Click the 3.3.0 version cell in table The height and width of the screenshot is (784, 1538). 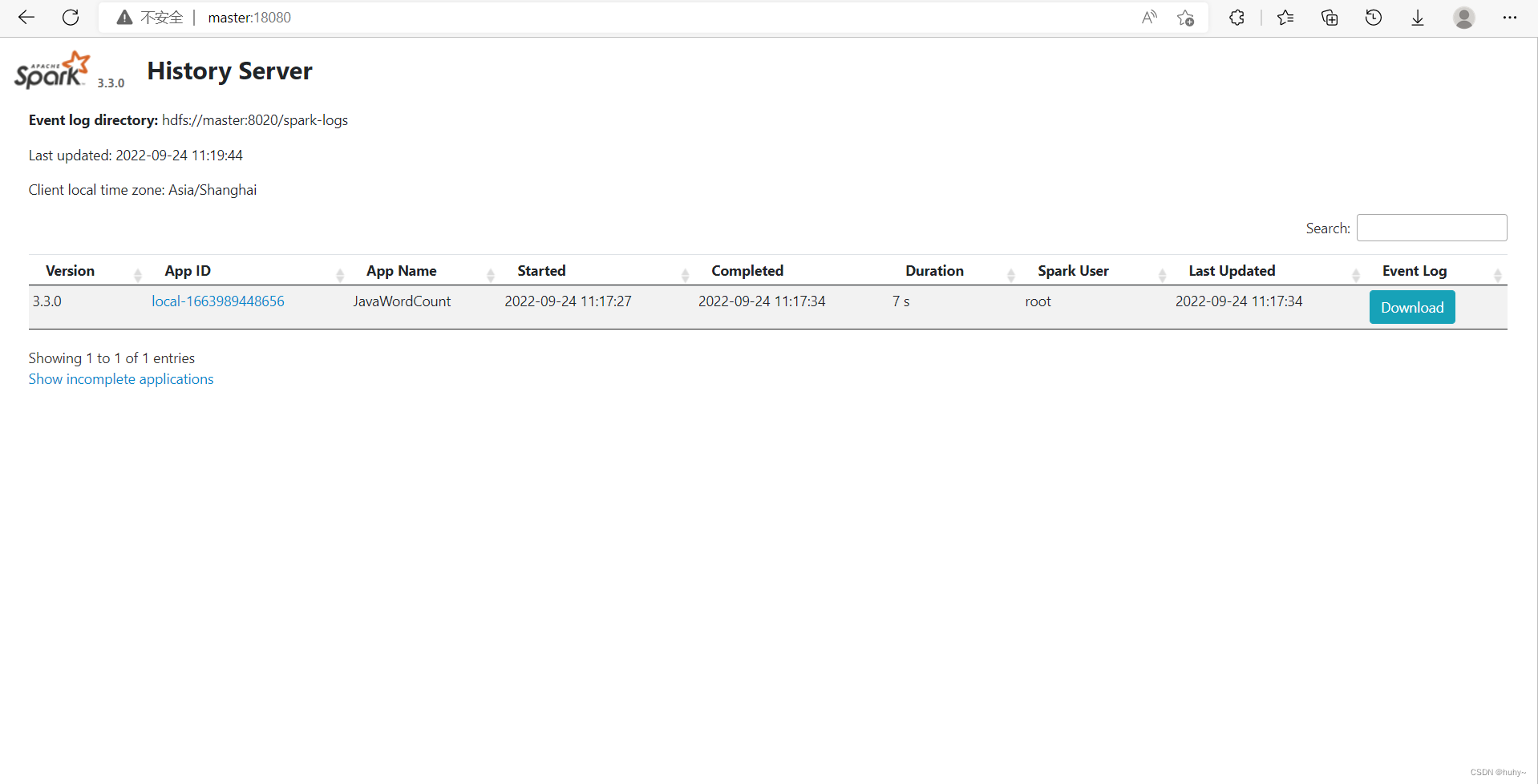point(47,301)
